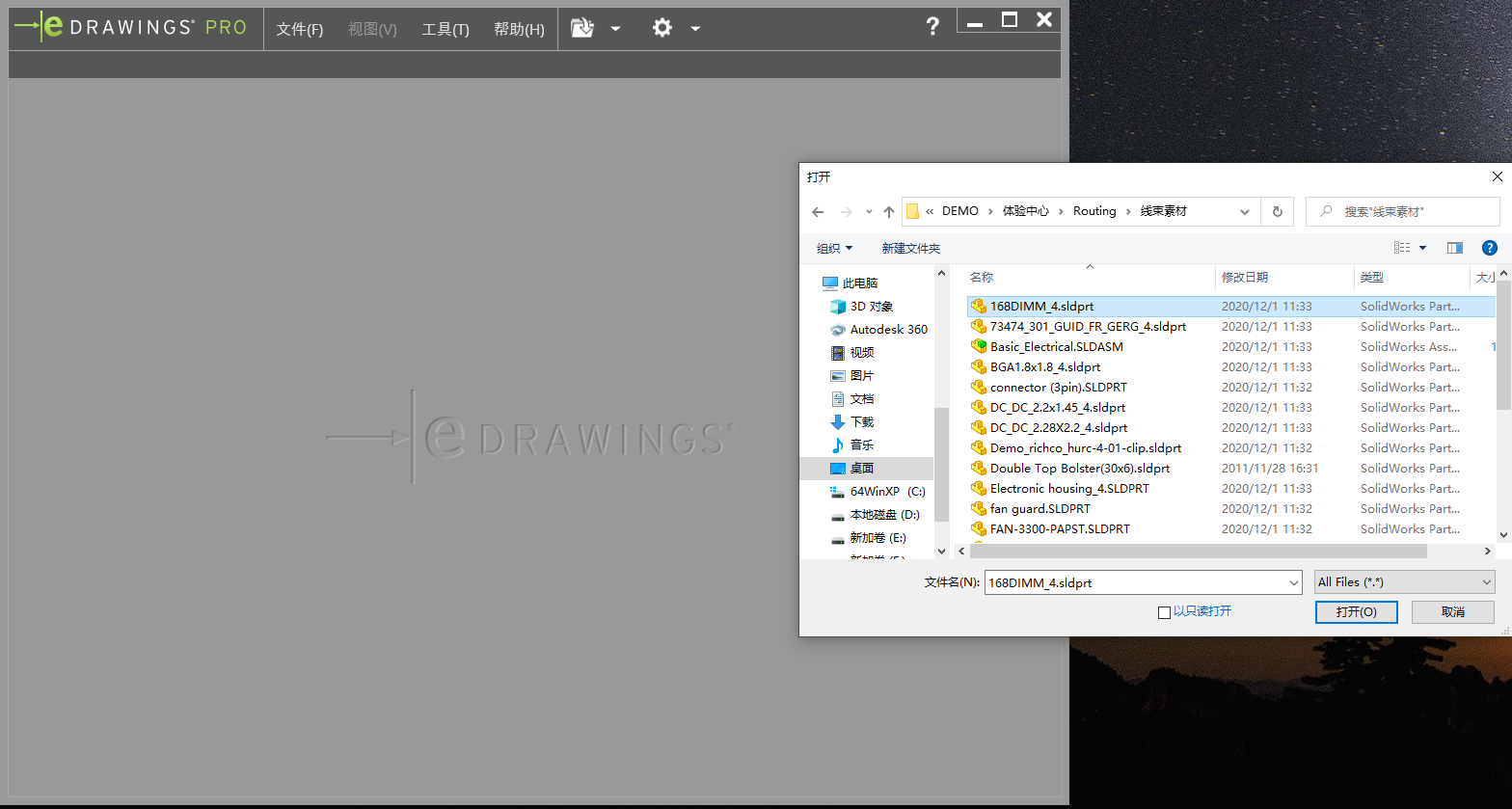Click the question mark help icon in eDrawings
1512x809 pixels.
tap(931, 27)
